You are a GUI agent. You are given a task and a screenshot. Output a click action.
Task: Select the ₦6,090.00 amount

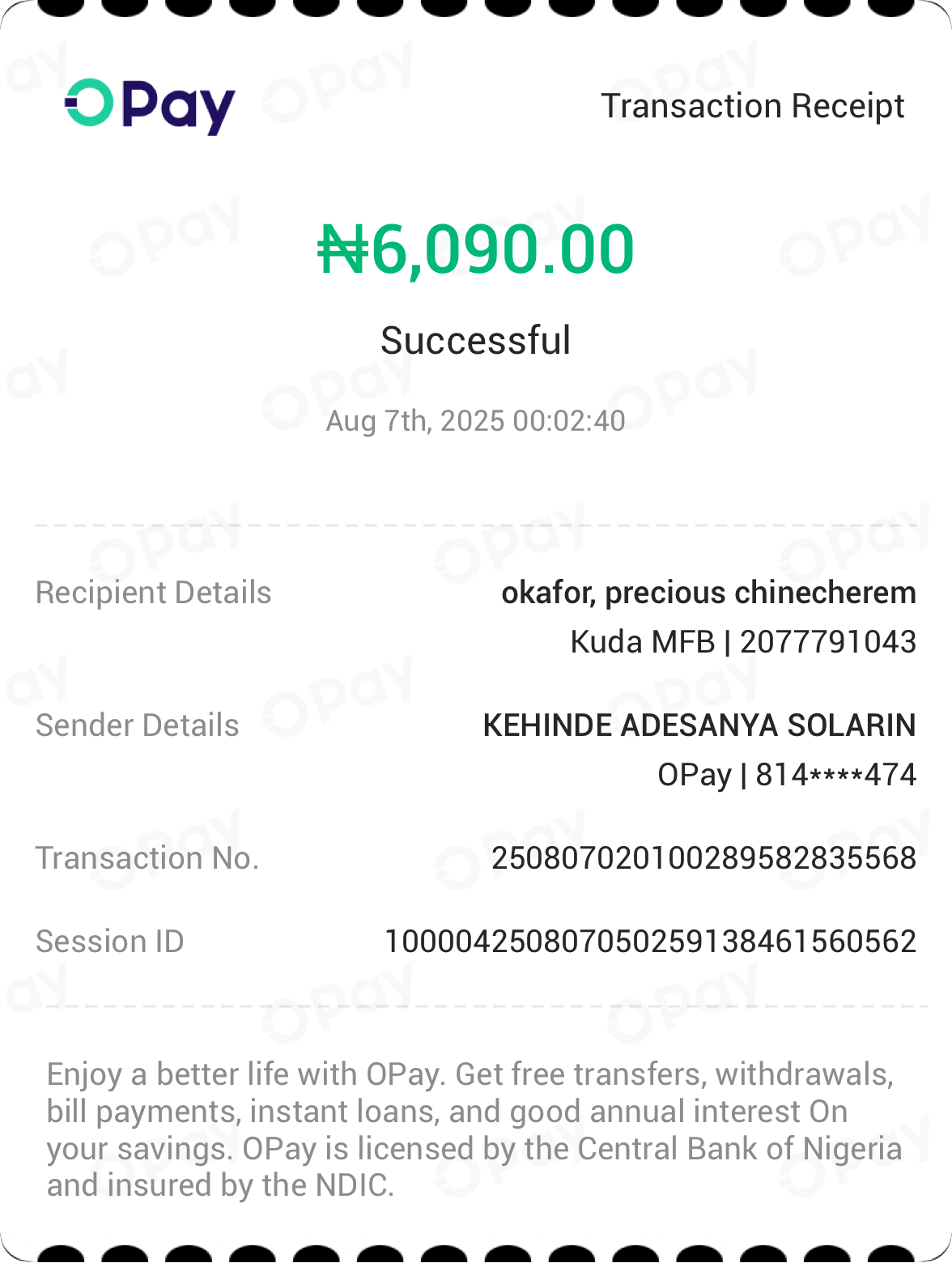tap(476, 249)
